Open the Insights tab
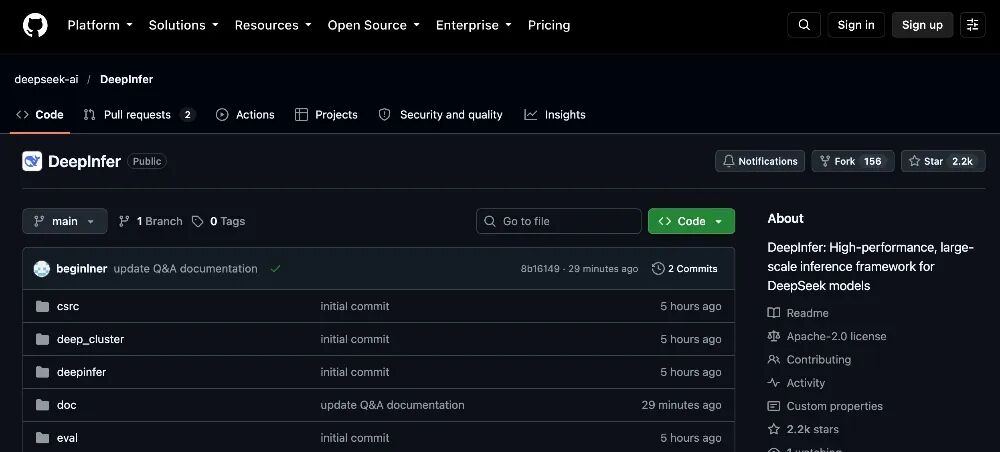Viewport: 1000px width, 452px height. (x=555, y=115)
